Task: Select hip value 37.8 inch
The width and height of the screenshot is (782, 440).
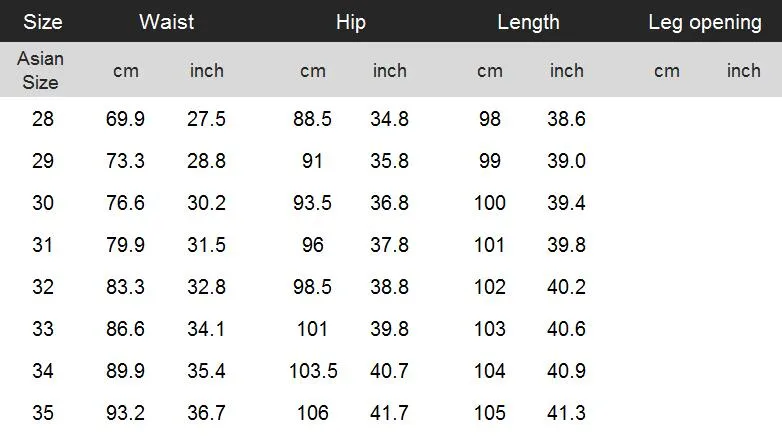Action: coord(390,244)
